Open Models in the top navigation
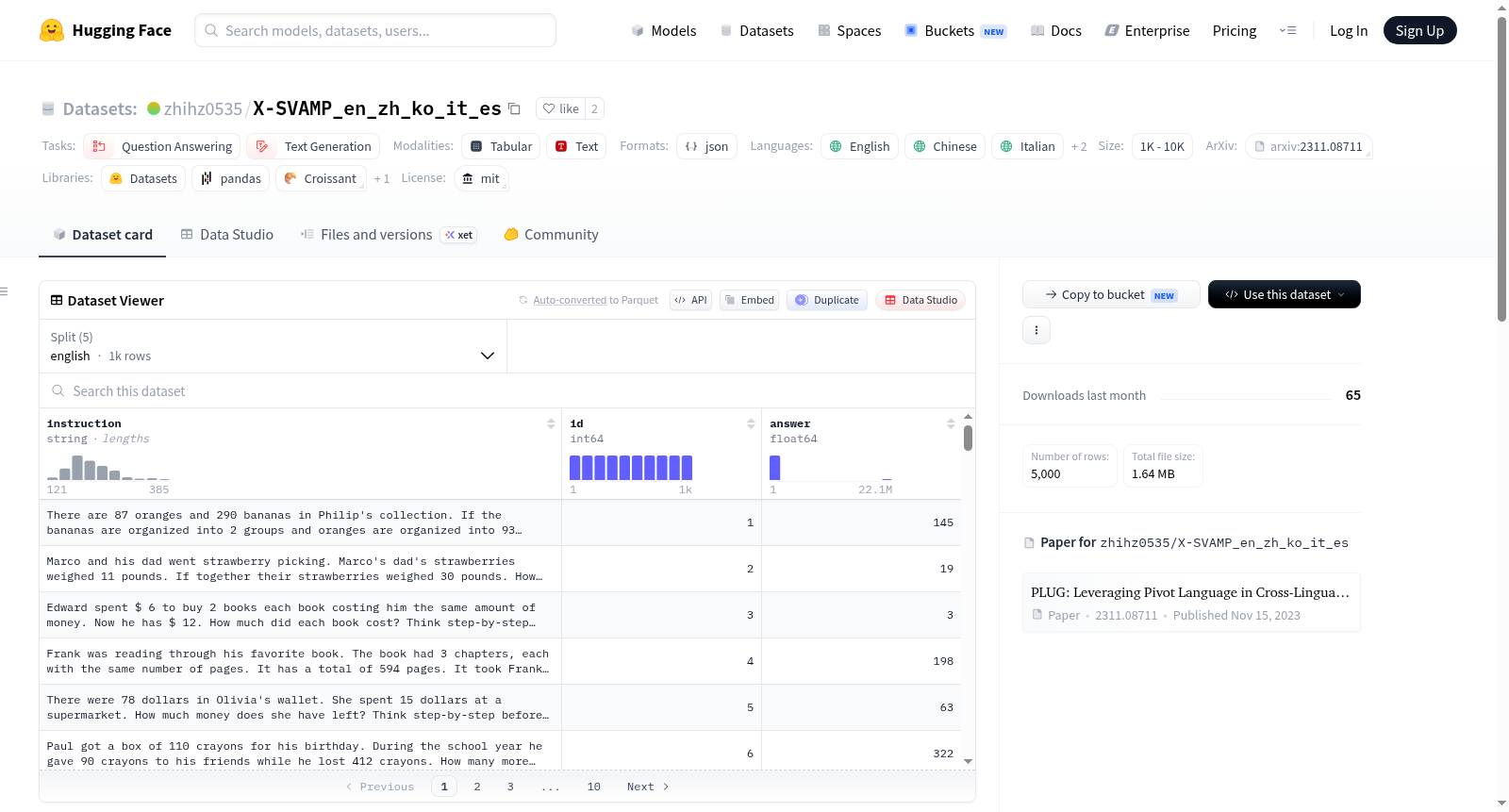The image size is (1509, 812). pyautogui.click(x=664, y=30)
